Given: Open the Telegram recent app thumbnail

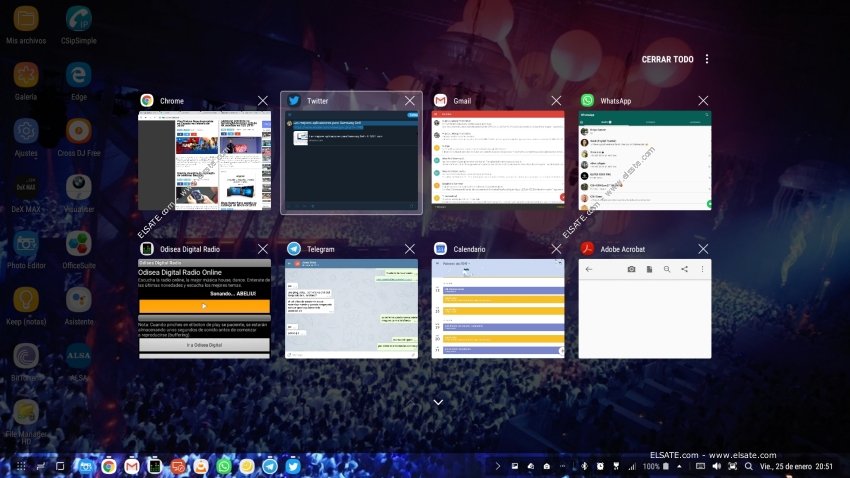Looking at the screenshot, I should coord(351,309).
